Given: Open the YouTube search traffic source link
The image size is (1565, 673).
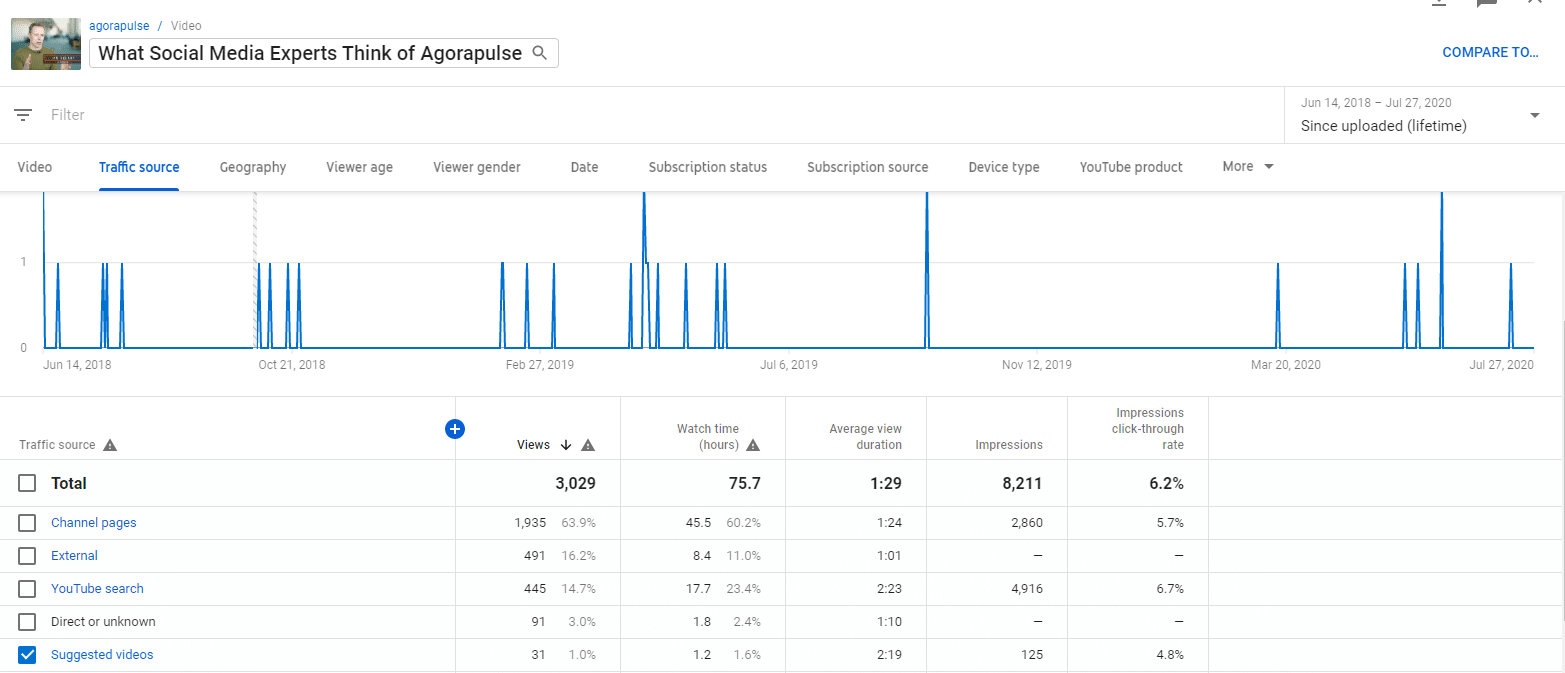Looking at the screenshot, I should tap(98, 589).
